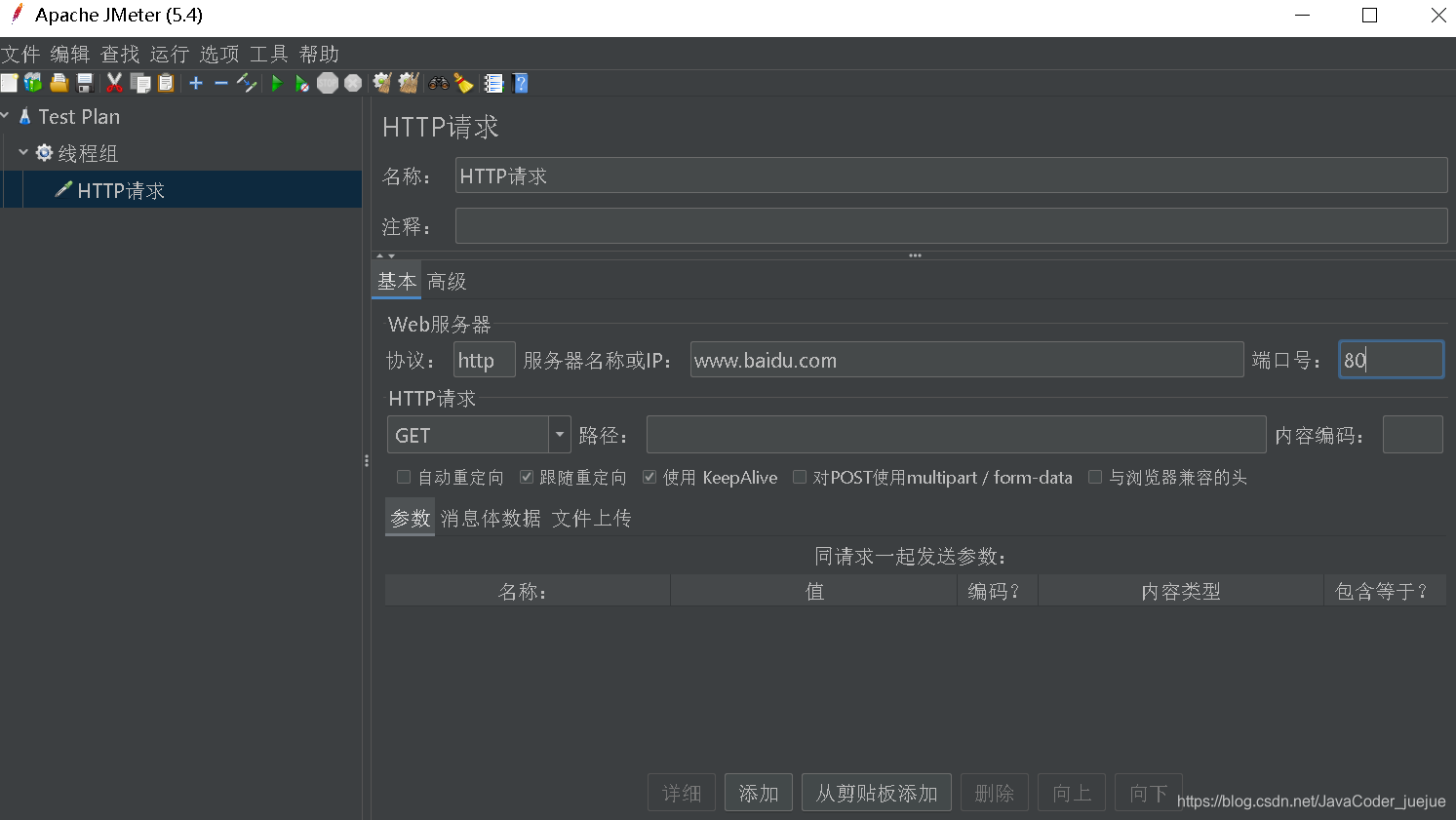Click the 端口号 field containing 80
1456x820 pixels.
click(1391, 360)
